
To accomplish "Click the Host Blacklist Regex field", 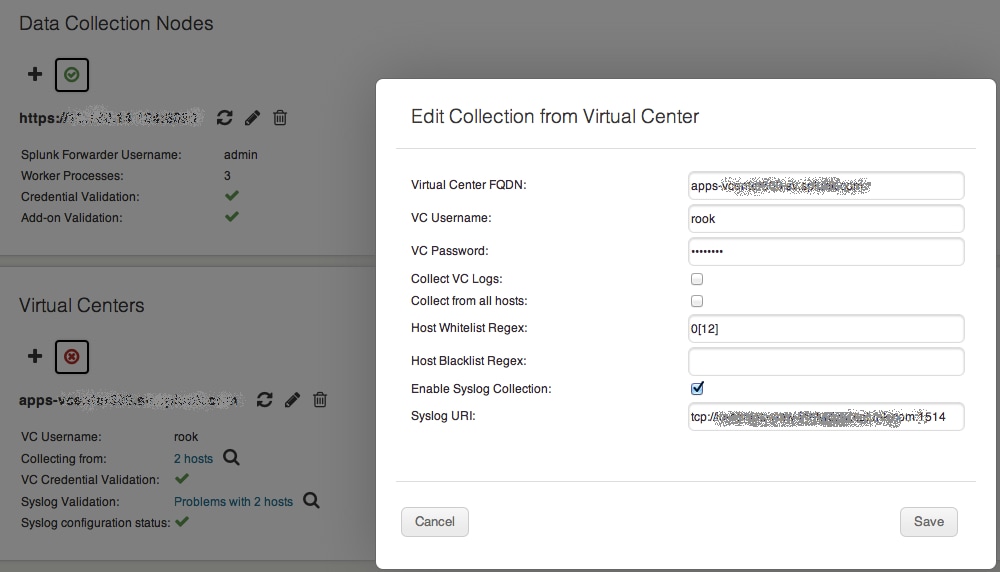I will pos(826,362).
